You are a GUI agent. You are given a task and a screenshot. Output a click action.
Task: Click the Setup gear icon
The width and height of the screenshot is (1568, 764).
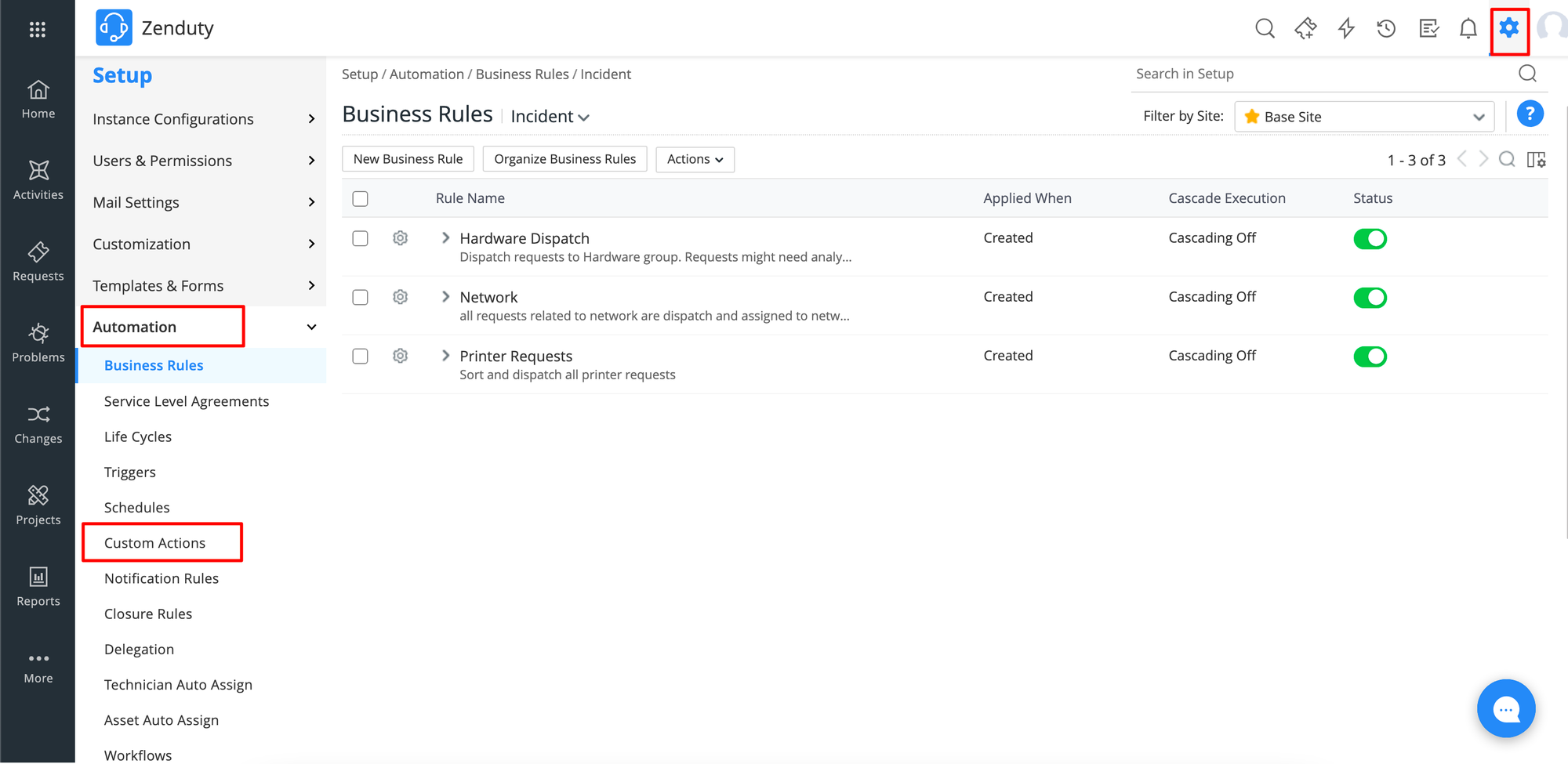1509,29
